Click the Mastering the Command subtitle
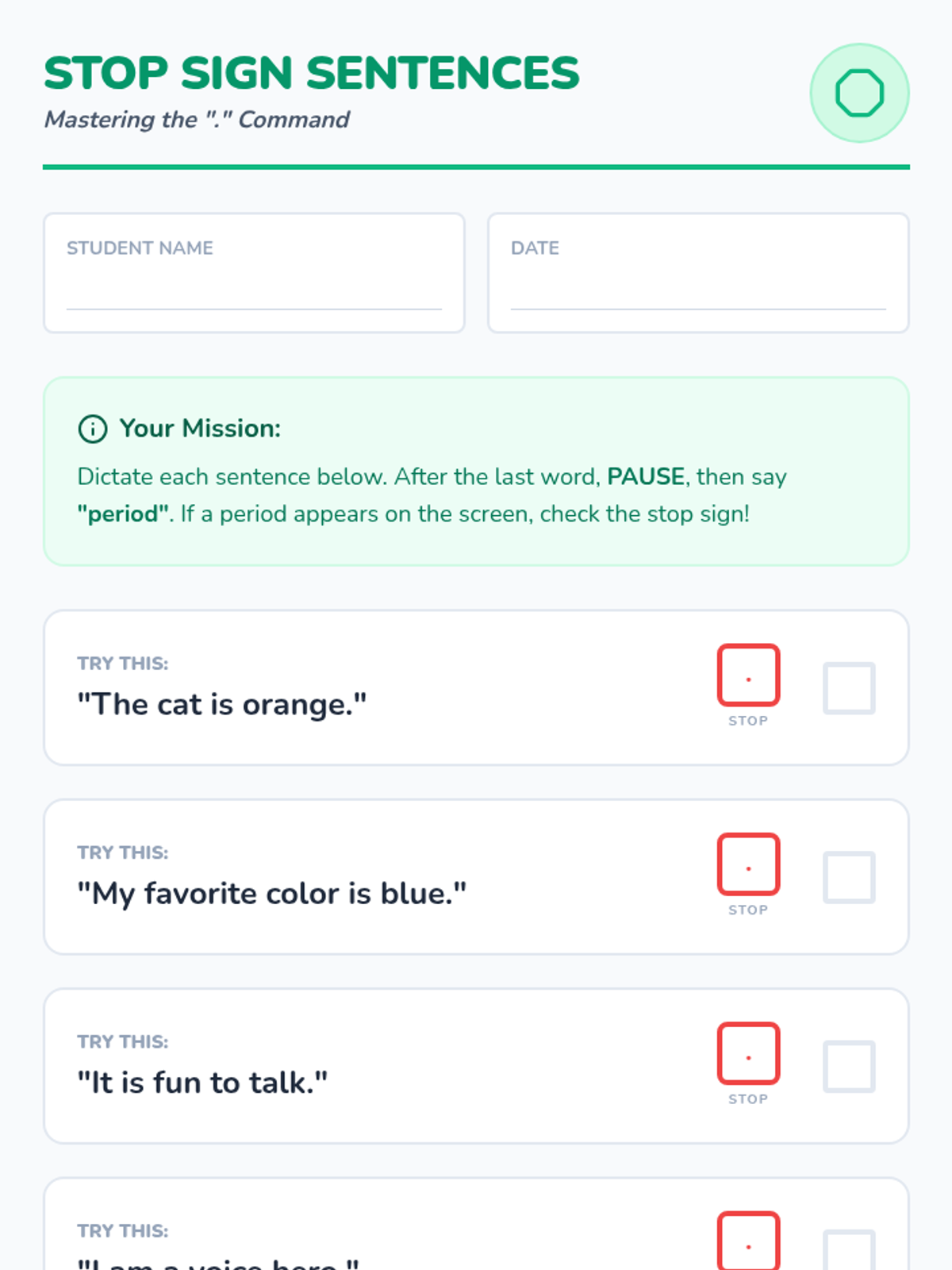This screenshot has width=952, height=1270. [x=197, y=119]
